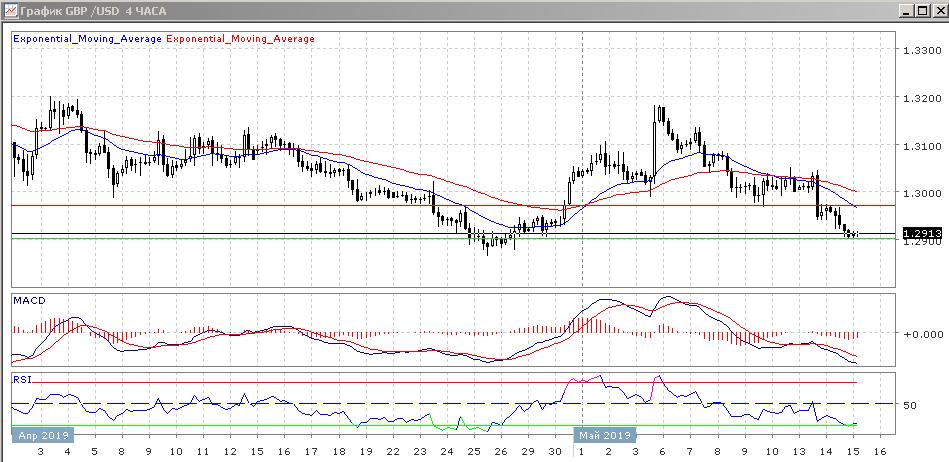Click the MACD indicator label
This screenshot has height=462, width=949.
pyautogui.click(x=29, y=300)
